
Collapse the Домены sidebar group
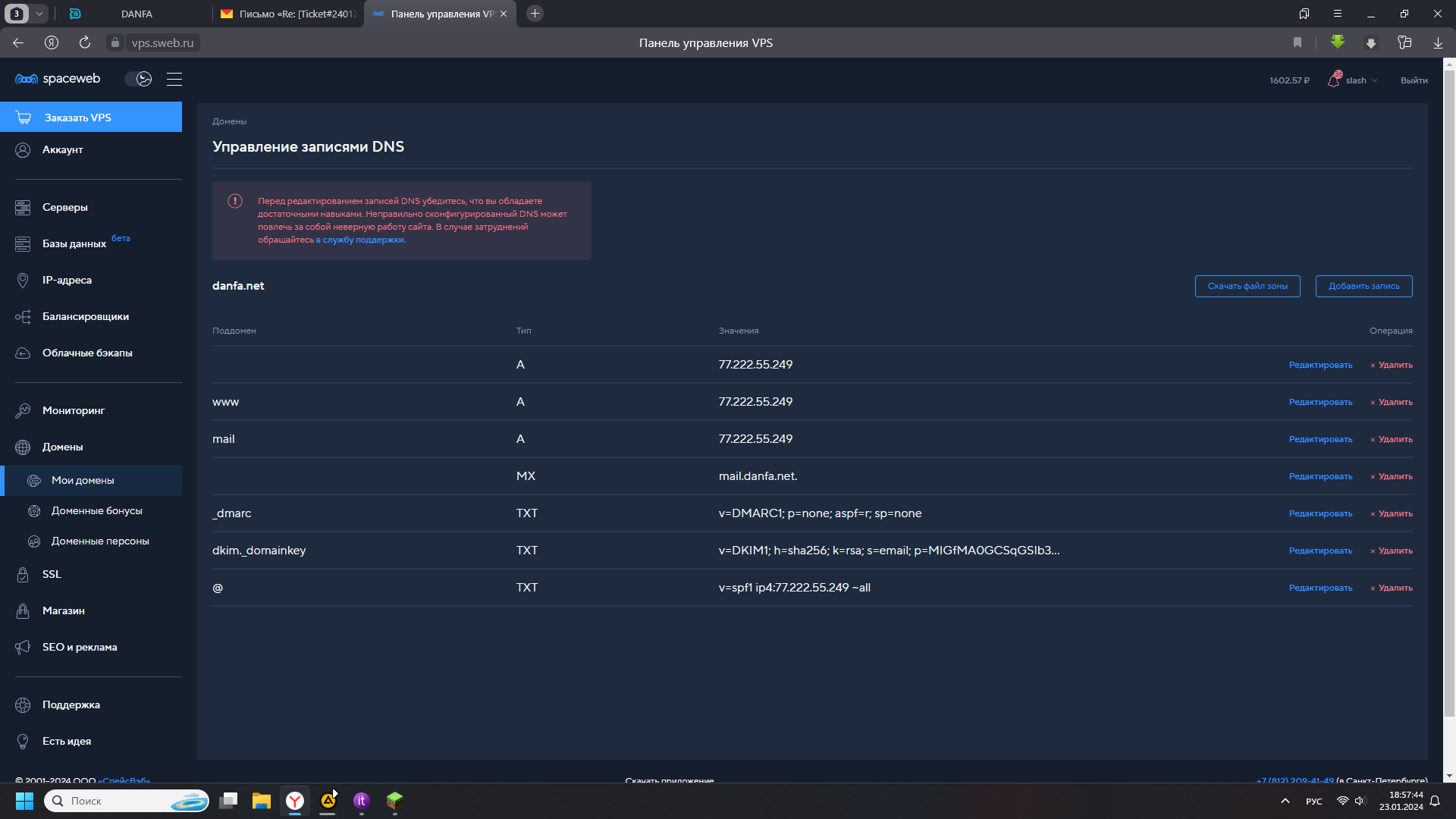click(62, 447)
